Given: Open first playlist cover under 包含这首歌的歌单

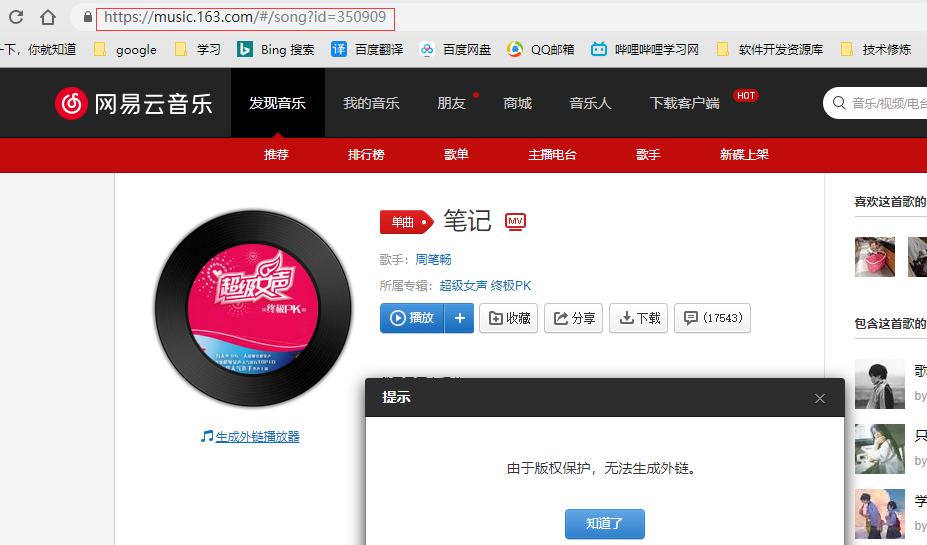Looking at the screenshot, I should click(x=880, y=384).
